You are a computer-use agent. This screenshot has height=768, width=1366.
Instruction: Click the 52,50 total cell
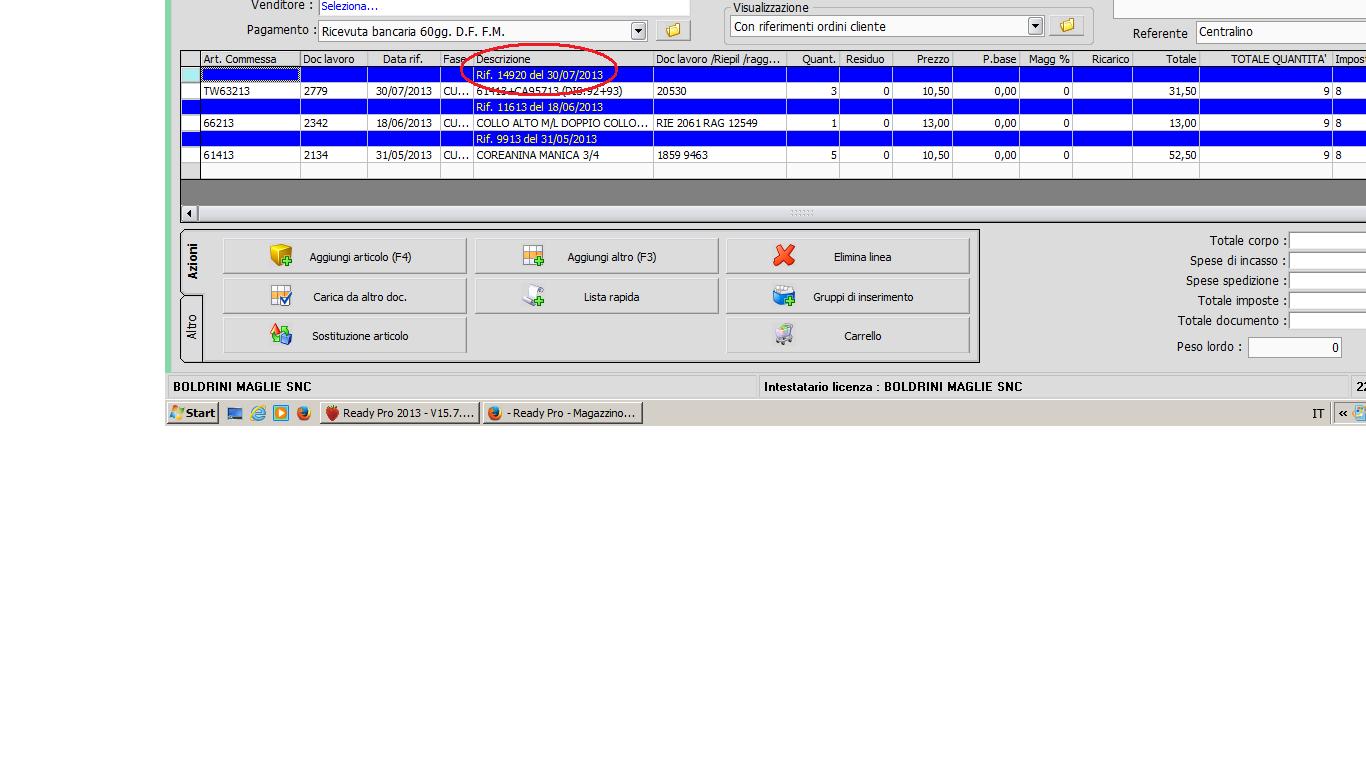(1166, 155)
